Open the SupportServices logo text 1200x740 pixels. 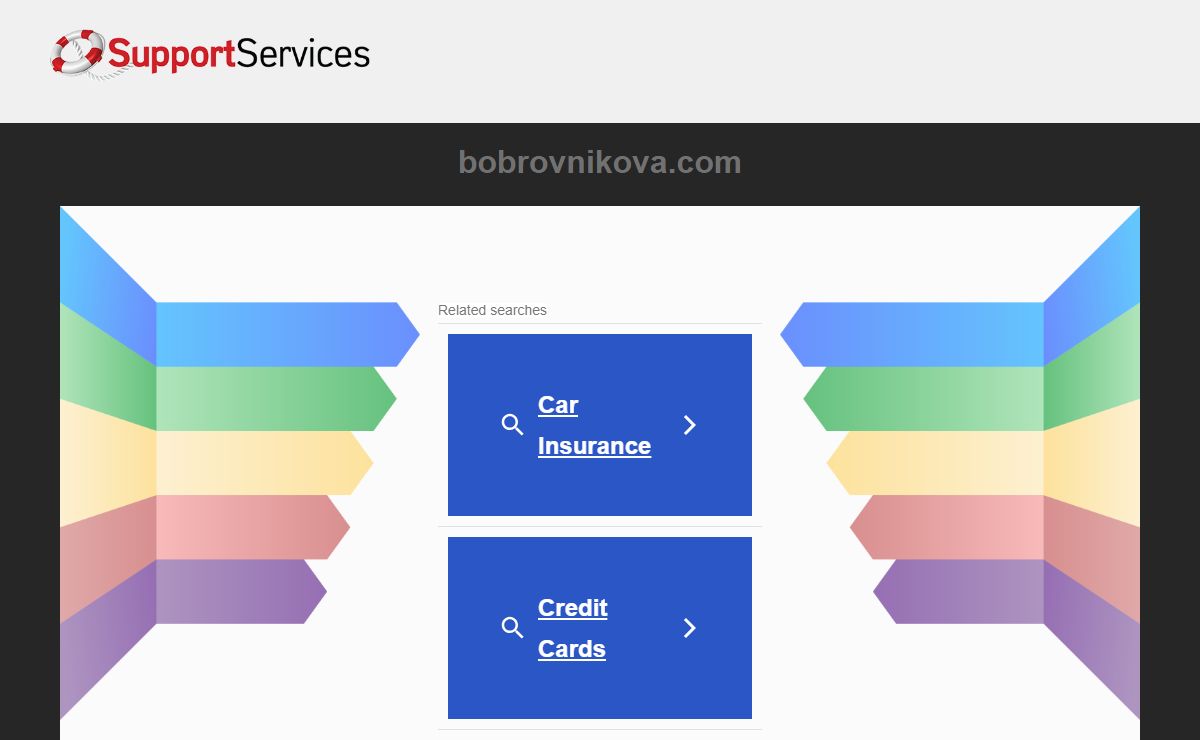point(238,54)
